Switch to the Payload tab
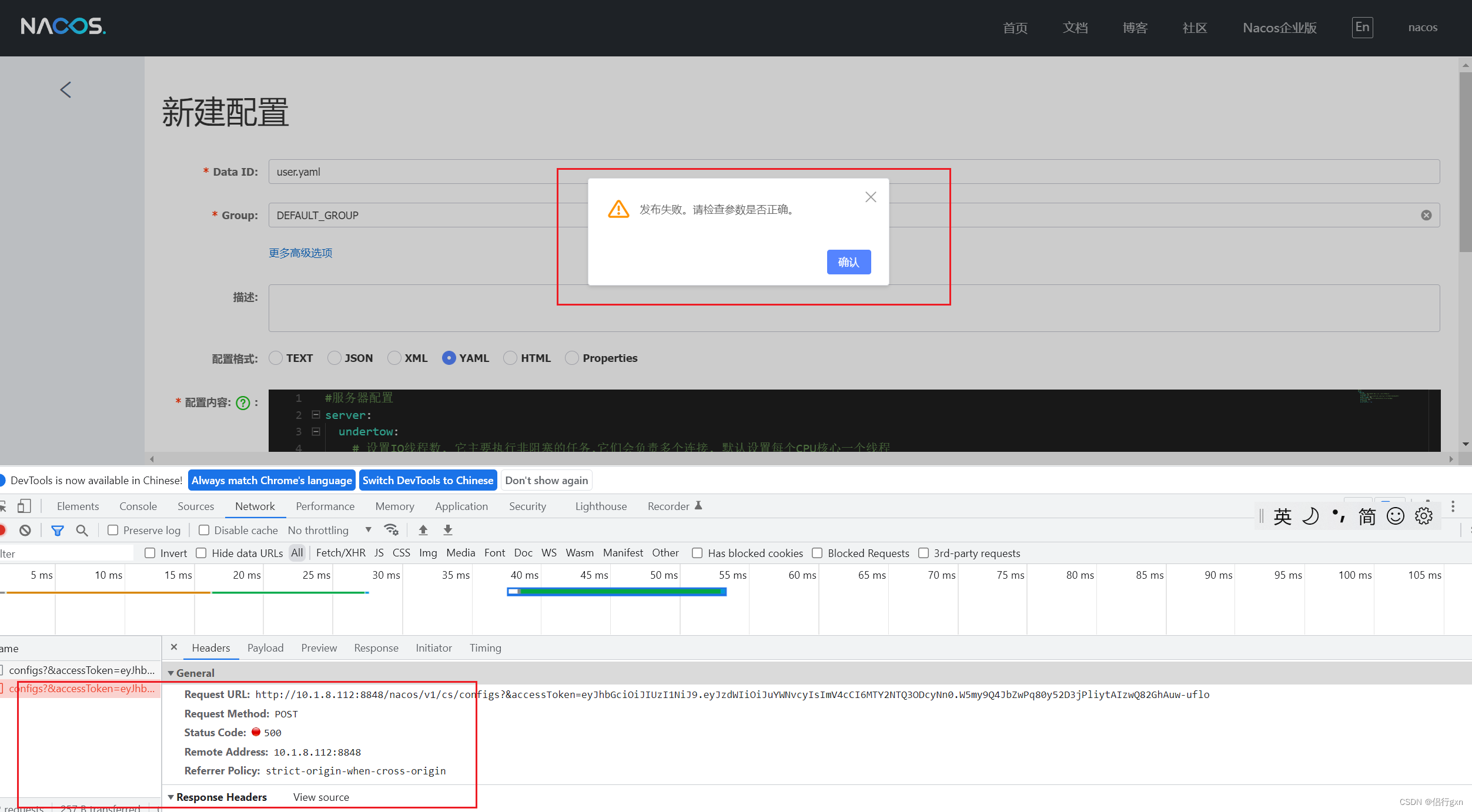This screenshot has width=1472, height=812. click(265, 647)
